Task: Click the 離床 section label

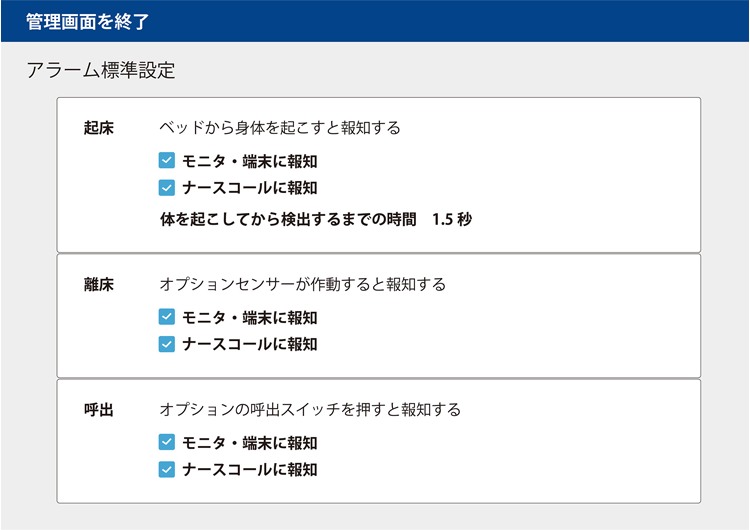Action: point(98,285)
